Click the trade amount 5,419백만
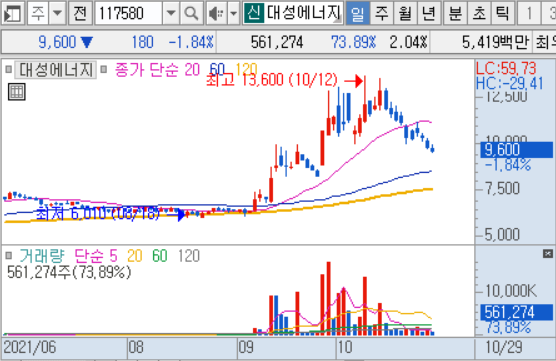Image resolution: width=556 pixels, height=361 pixels. 495,42
